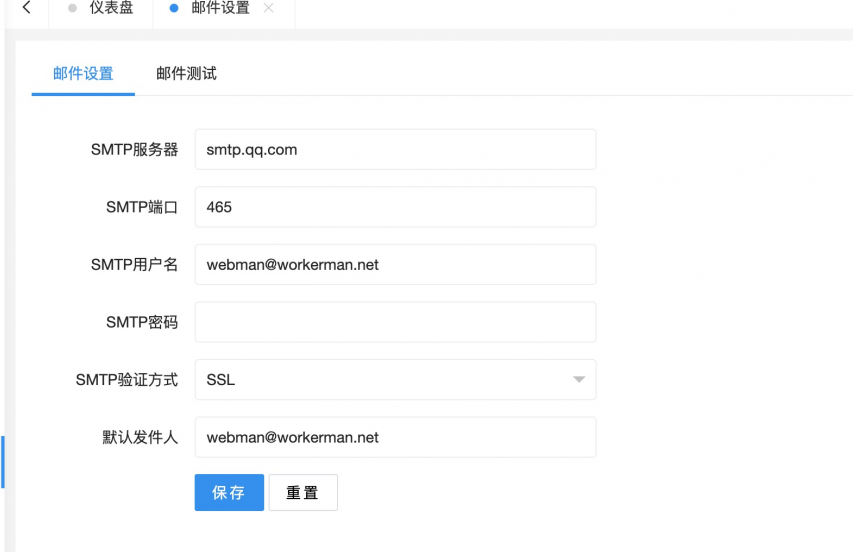
Task: Open the 邮件设置 sub-tab with blue underline
Action: click(83, 73)
